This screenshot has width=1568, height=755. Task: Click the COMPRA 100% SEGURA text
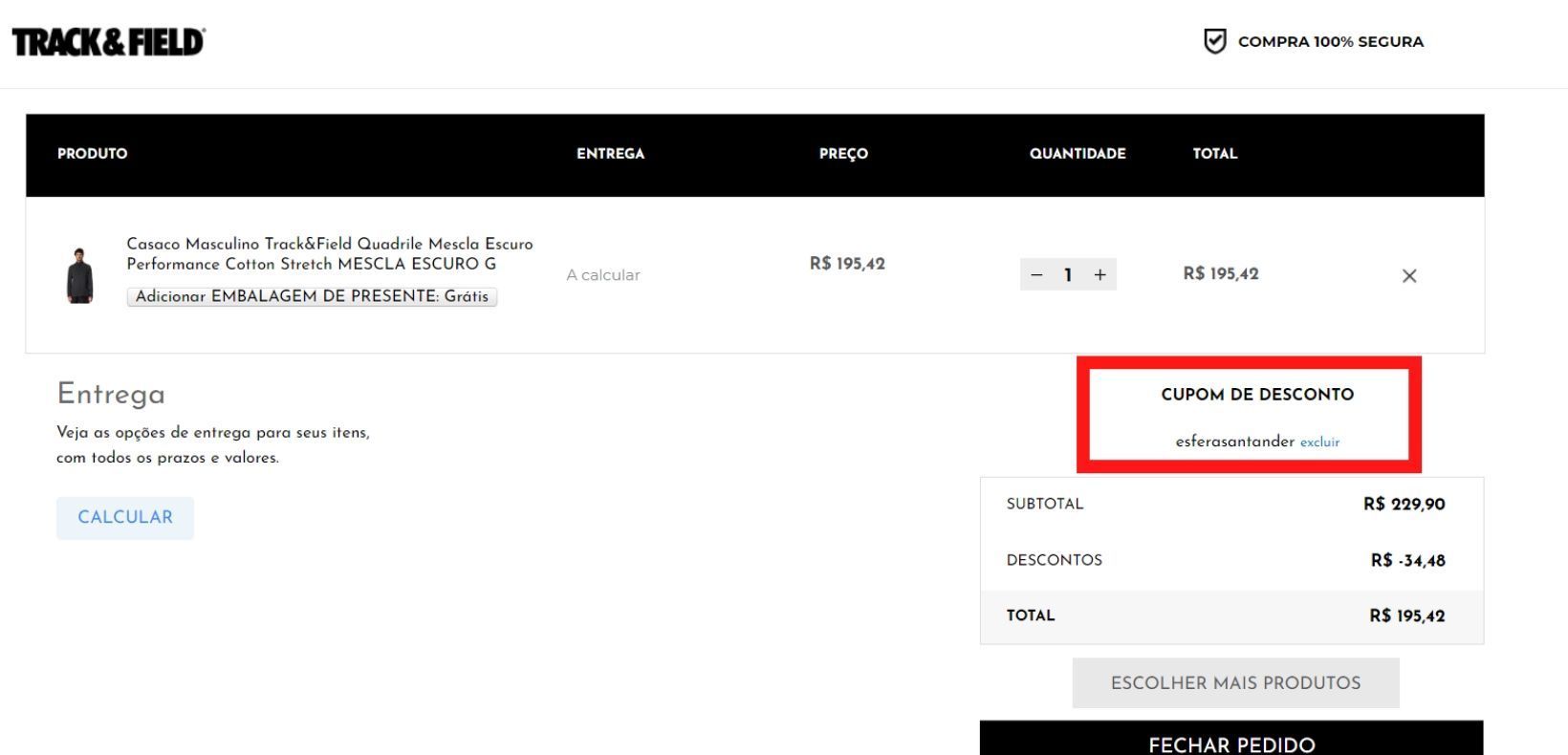coord(1331,42)
